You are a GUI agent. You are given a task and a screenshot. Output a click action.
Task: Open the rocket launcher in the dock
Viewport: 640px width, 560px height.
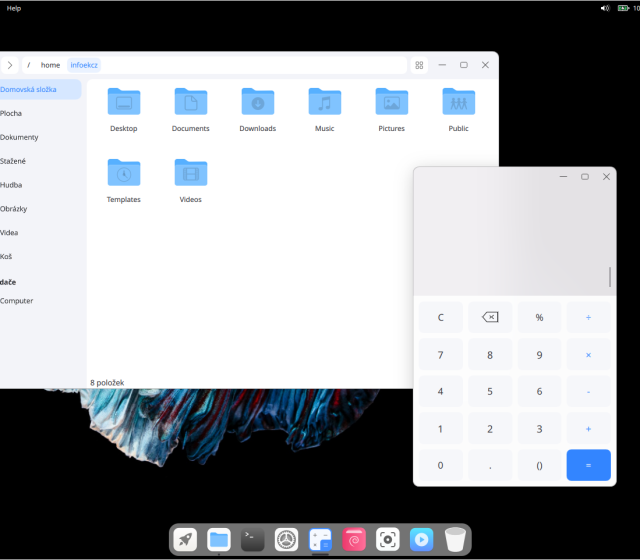click(185, 540)
